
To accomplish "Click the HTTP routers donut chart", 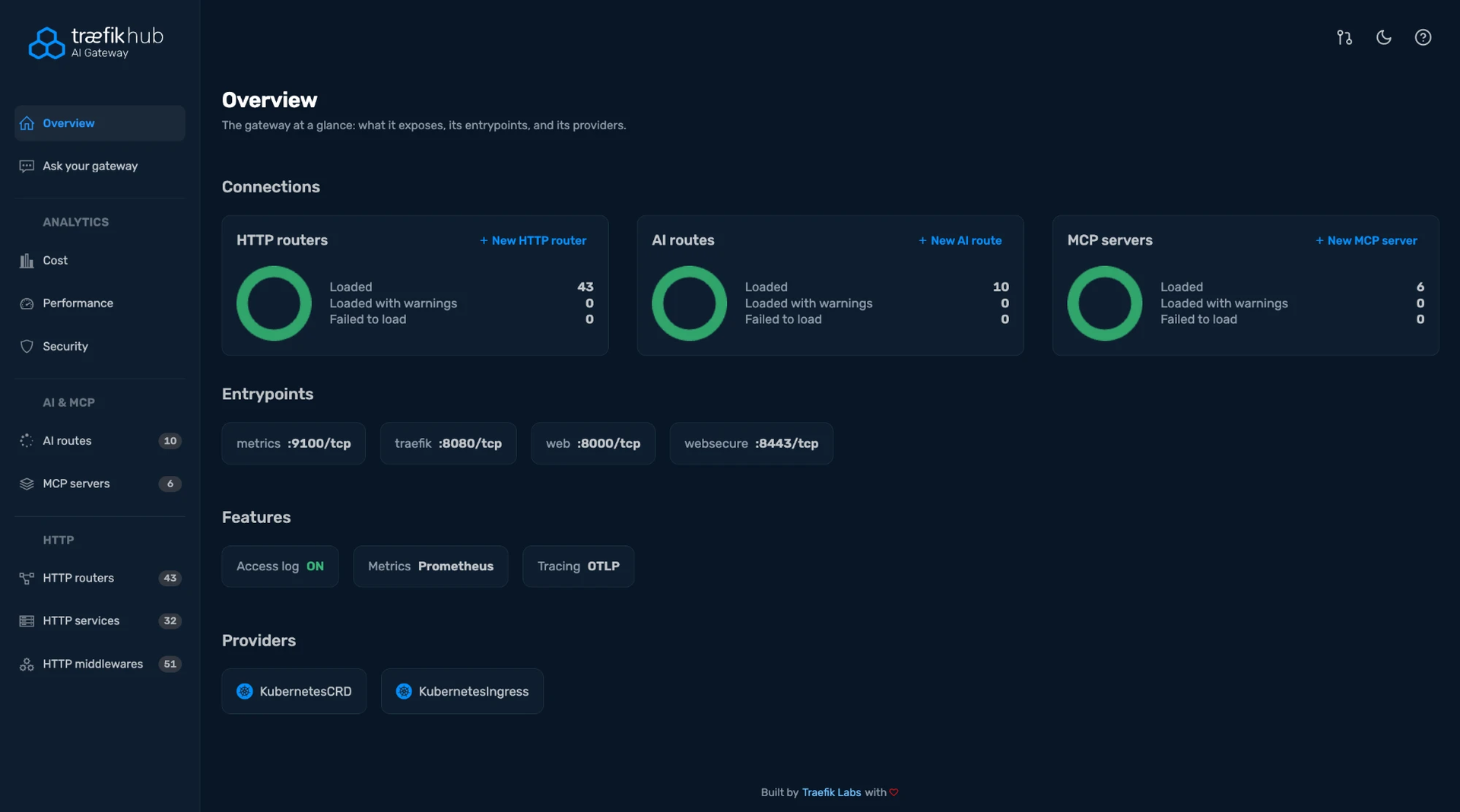I will pos(274,303).
